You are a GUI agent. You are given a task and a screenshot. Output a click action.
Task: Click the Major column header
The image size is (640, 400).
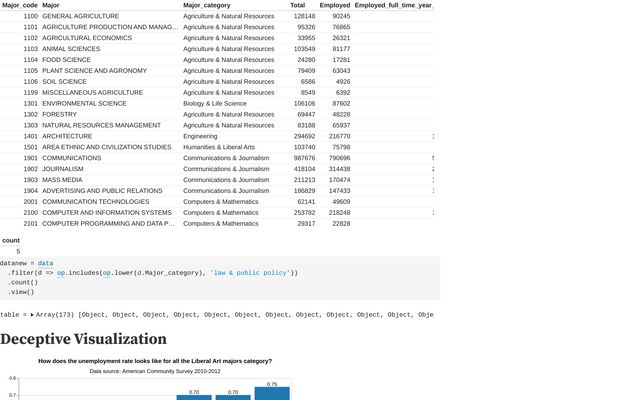[x=52, y=6]
